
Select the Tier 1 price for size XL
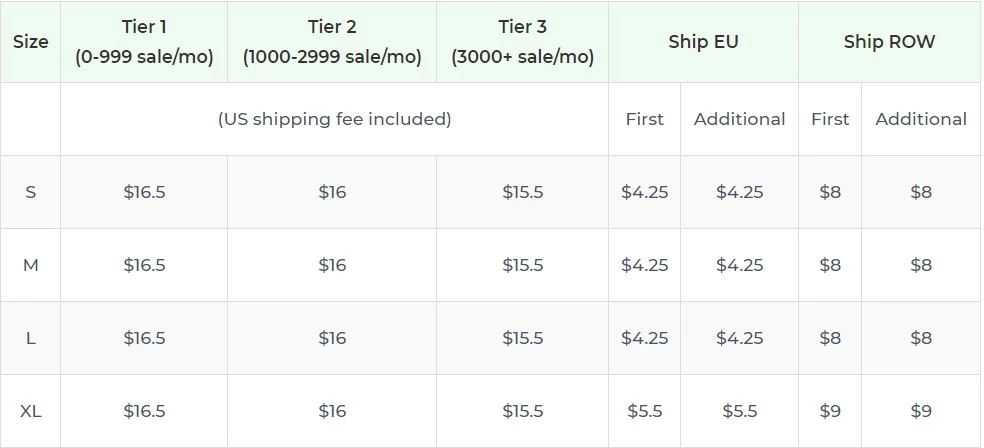click(x=144, y=411)
